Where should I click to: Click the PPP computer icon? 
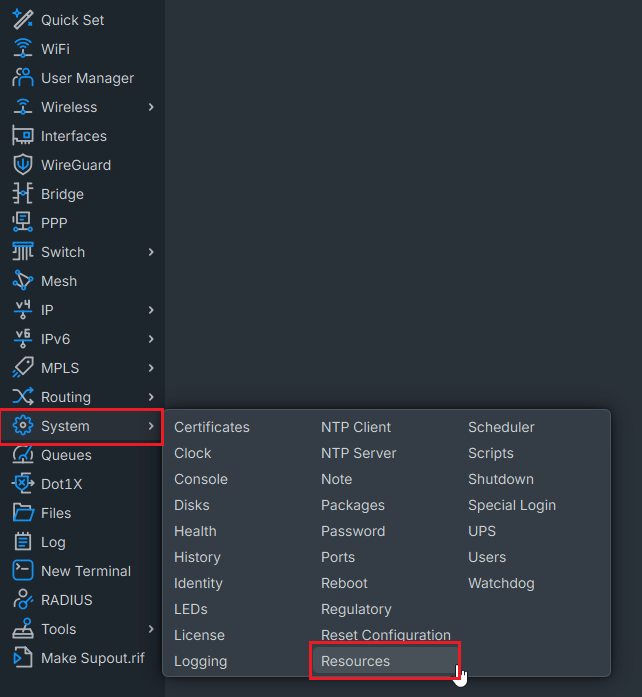(23, 223)
